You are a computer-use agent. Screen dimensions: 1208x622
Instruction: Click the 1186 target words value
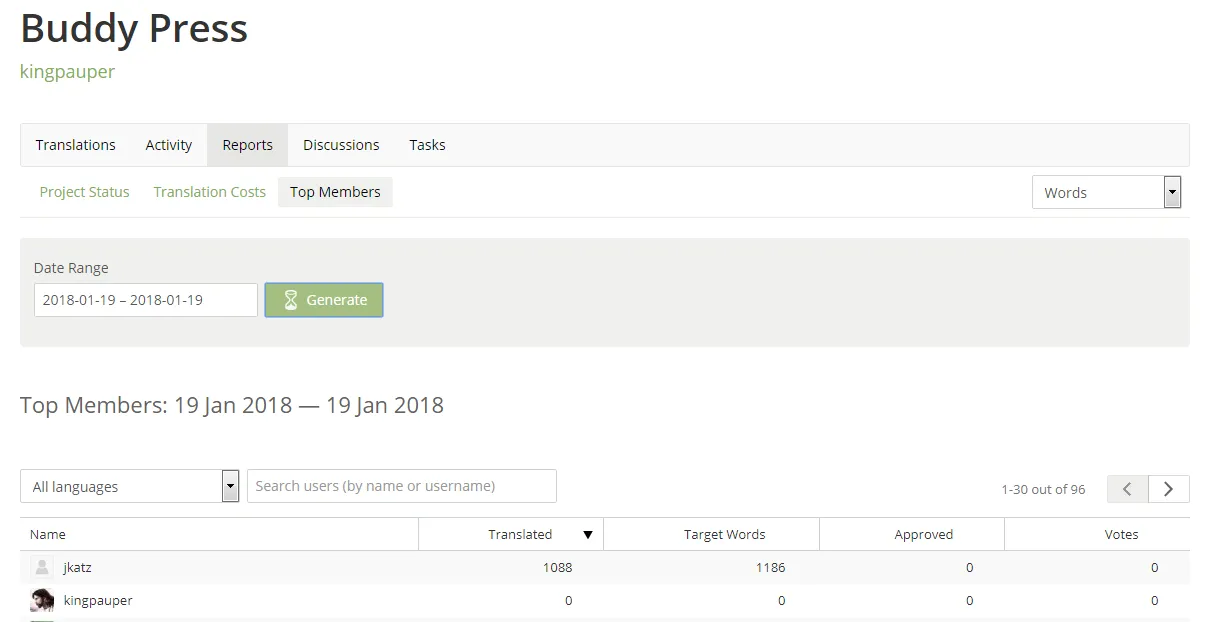[770, 567]
